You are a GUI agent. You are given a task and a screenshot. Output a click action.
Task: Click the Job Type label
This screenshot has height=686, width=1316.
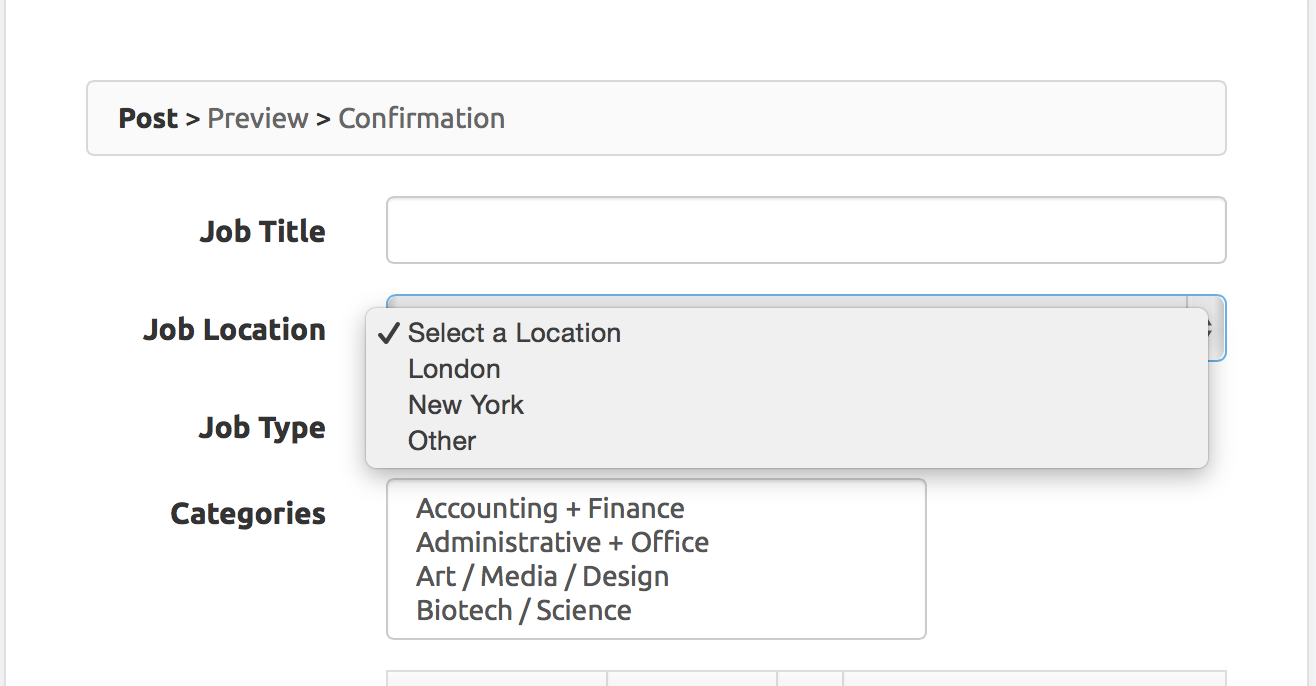(262, 428)
